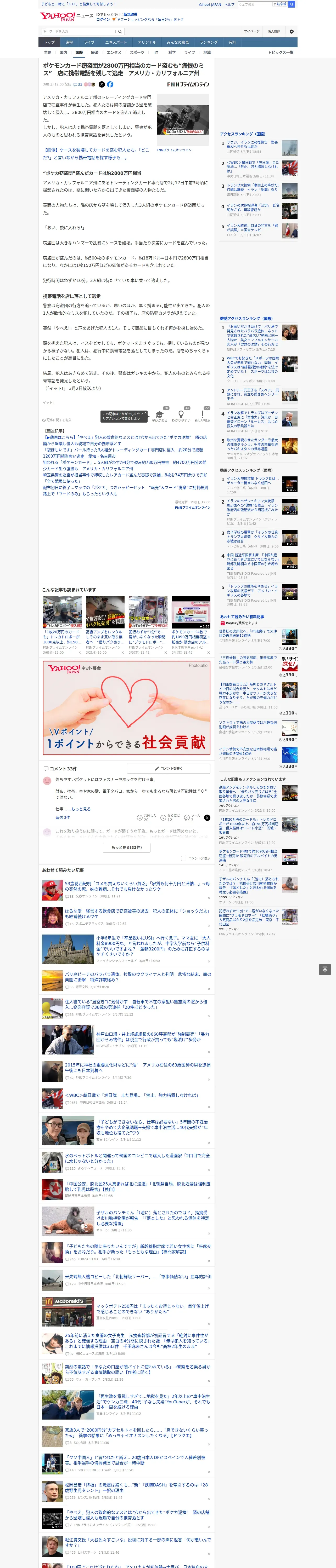
Task: Select the ランキング navigation tab
Action: (209, 42)
